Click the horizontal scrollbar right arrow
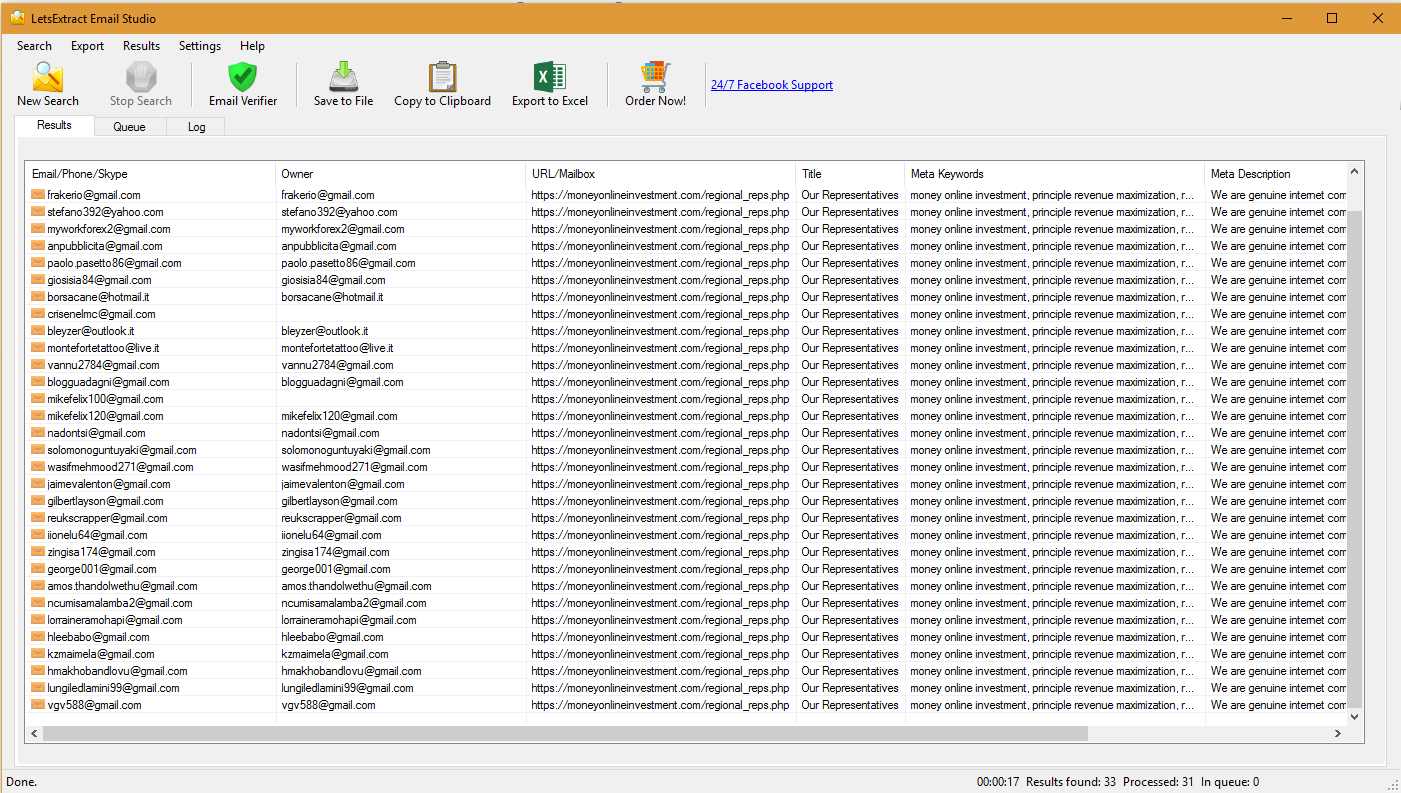The width and height of the screenshot is (1401, 793). point(1337,734)
